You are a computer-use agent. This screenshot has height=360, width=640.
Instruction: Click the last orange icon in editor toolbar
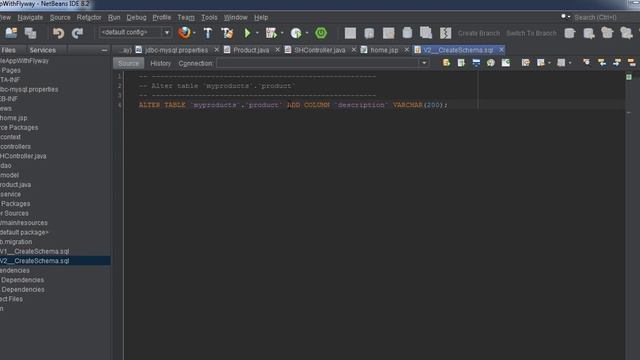point(631,63)
